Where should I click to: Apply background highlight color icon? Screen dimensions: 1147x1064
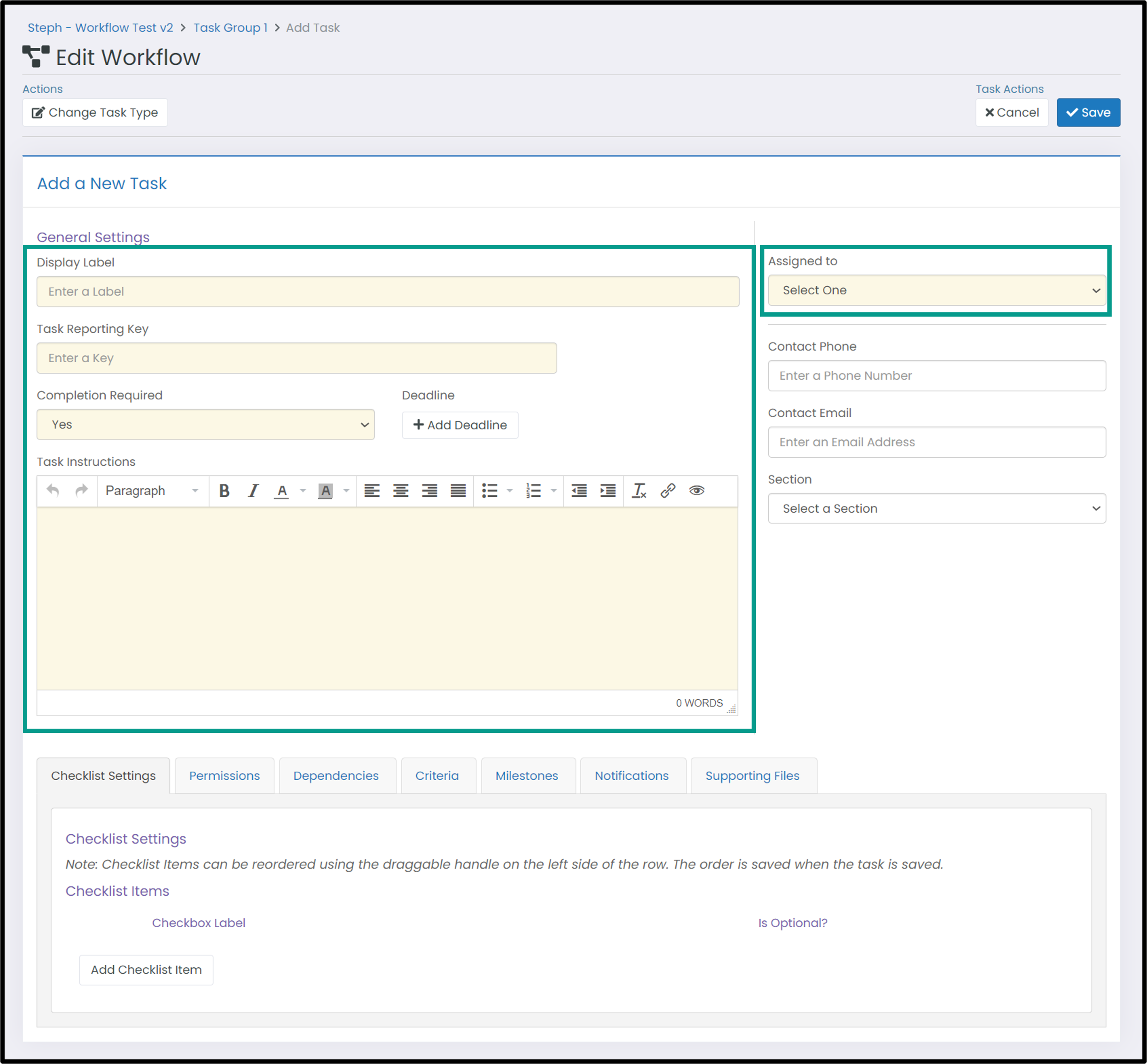[x=326, y=490]
